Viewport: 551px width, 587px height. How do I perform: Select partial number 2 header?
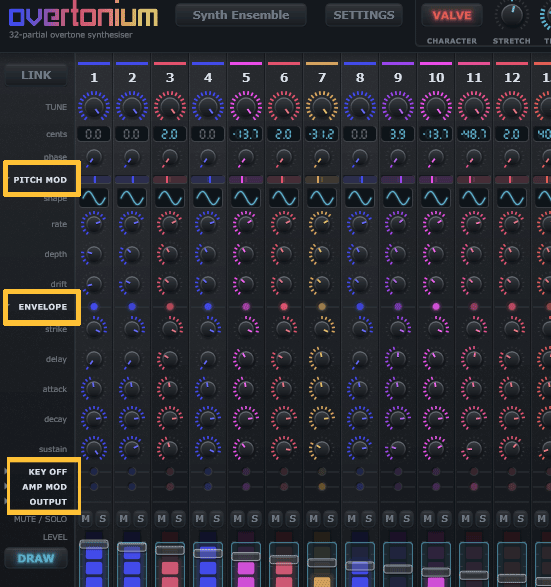(x=132, y=77)
